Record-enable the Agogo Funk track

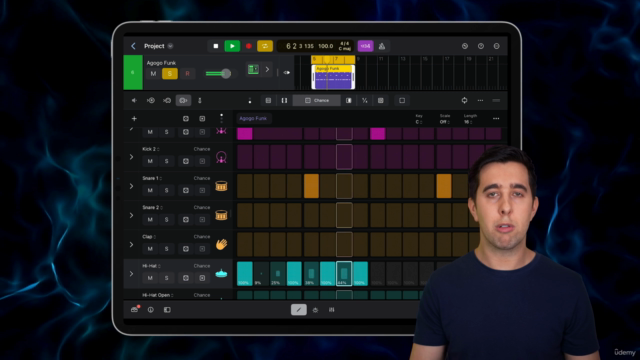[x=187, y=73]
